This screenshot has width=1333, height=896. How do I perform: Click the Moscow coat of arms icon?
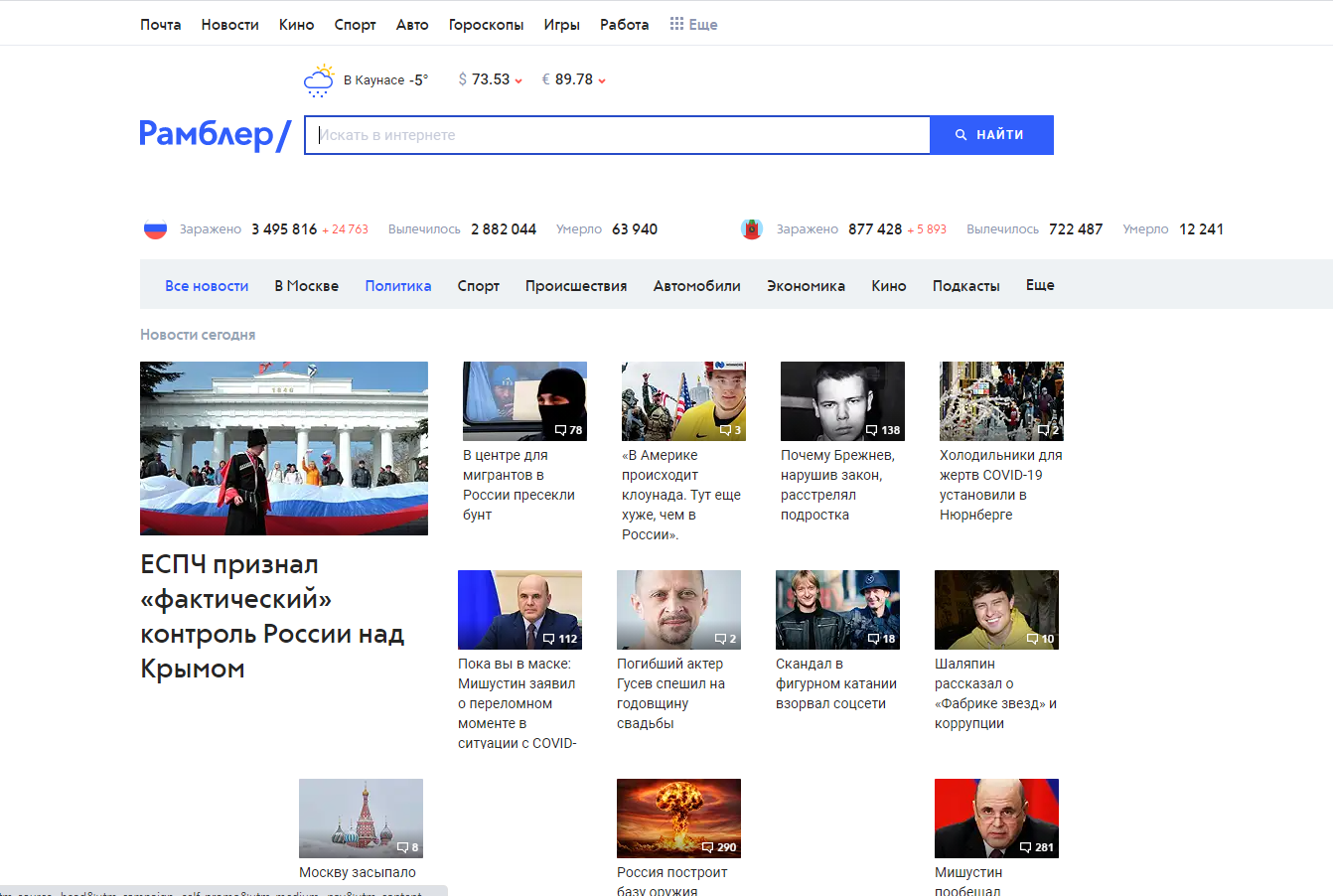[752, 229]
